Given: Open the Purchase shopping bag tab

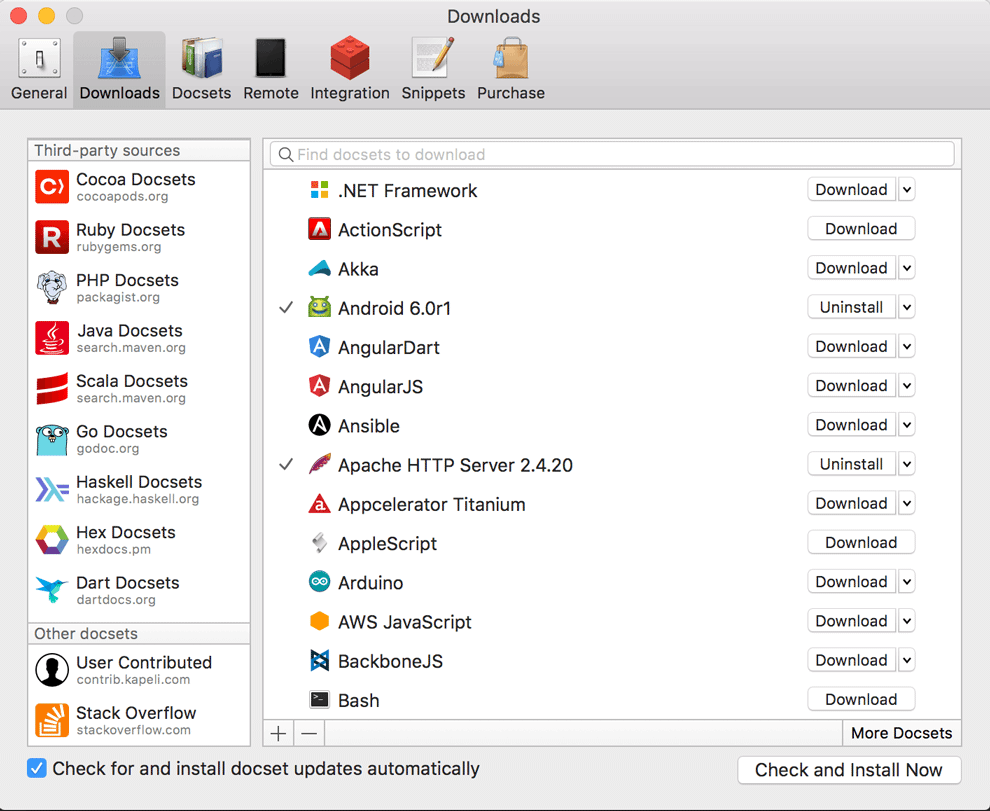Looking at the screenshot, I should pos(510,70).
